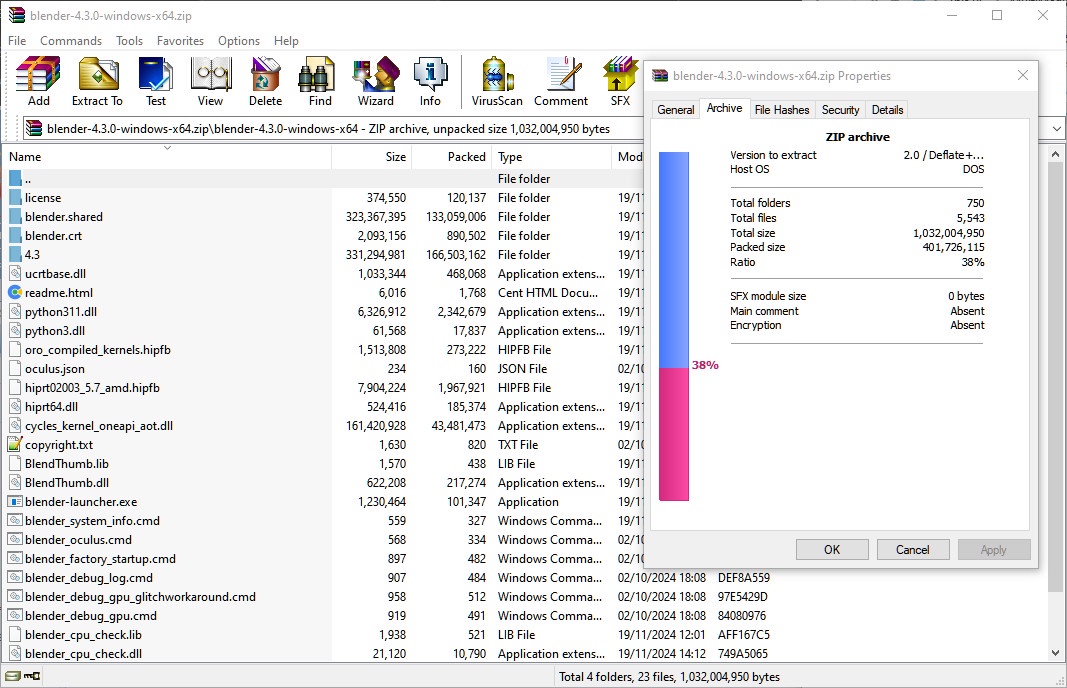Screen dimensions: 1067x688
Task: Click the oculus.json file icon
Action: [x=15, y=369]
